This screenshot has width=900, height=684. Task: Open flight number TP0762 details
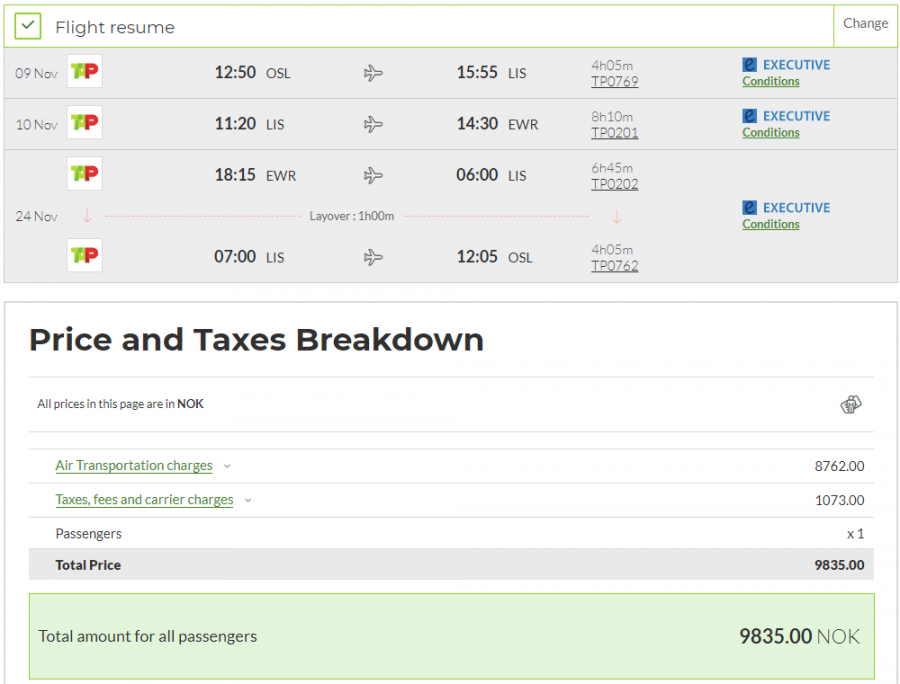click(x=614, y=266)
